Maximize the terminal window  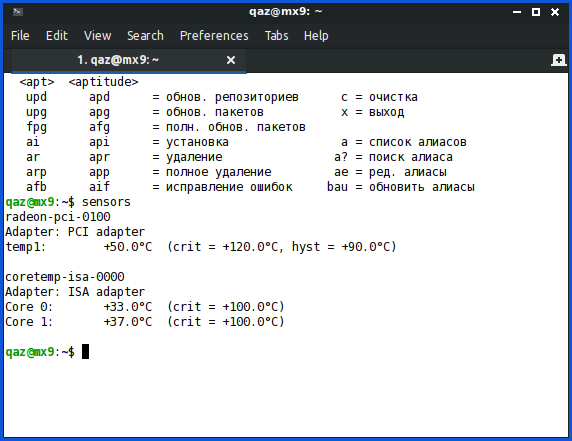click(536, 12)
